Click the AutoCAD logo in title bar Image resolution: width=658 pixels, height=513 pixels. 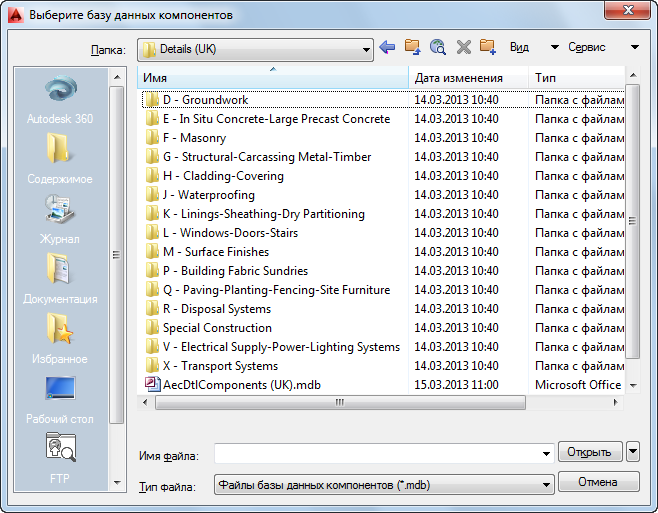pos(16,15)
